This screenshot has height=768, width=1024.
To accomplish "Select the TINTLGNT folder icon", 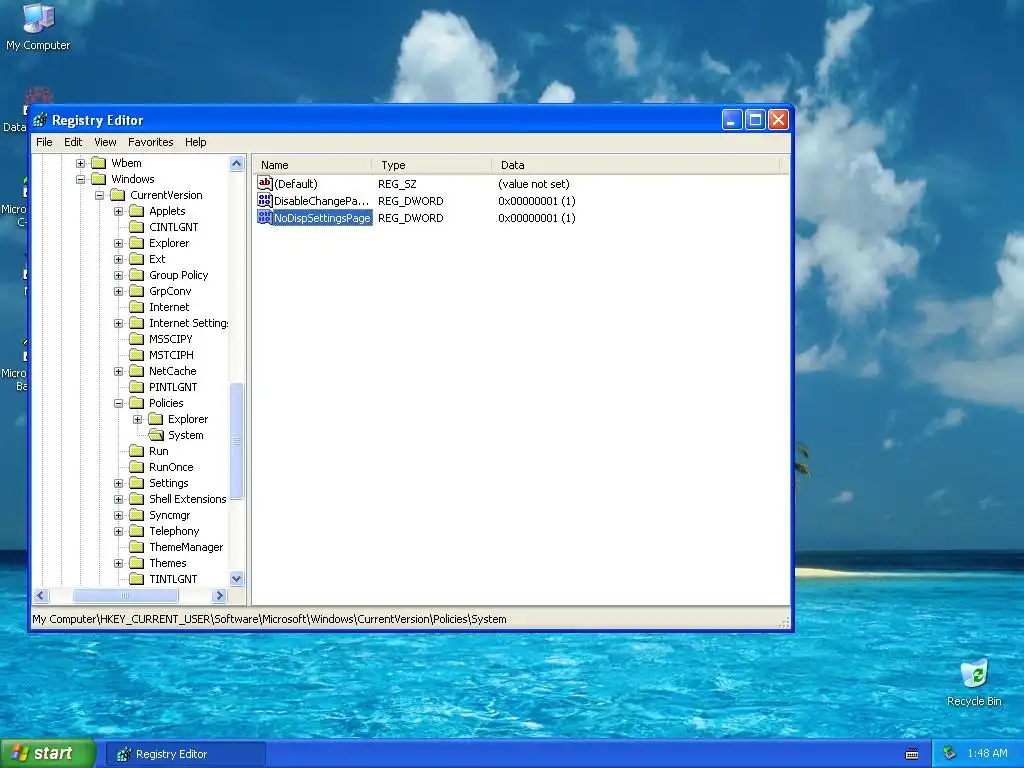I will [136, 579].
